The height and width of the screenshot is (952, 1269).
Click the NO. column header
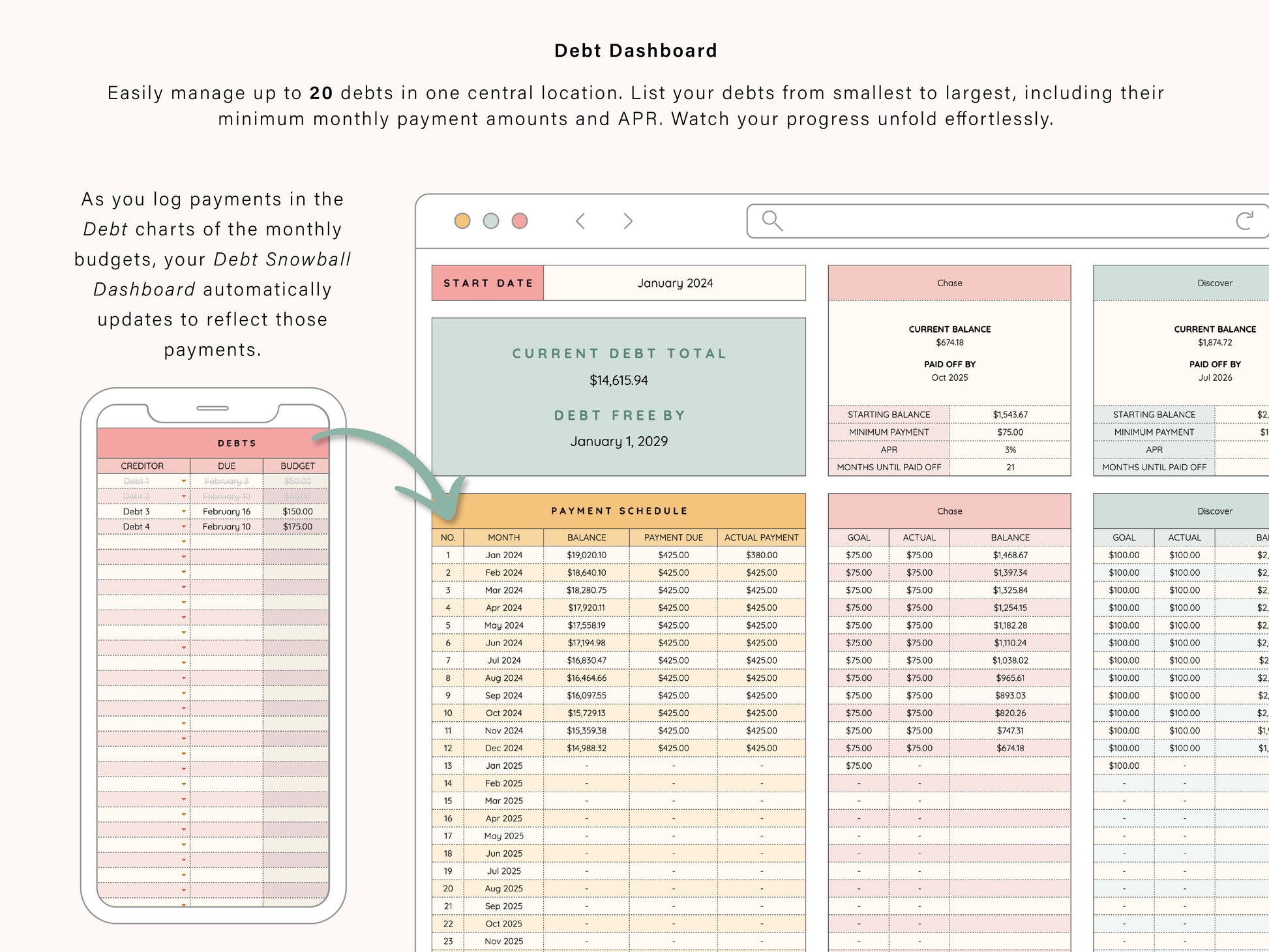pyautogui.click(x=448, y=537)
